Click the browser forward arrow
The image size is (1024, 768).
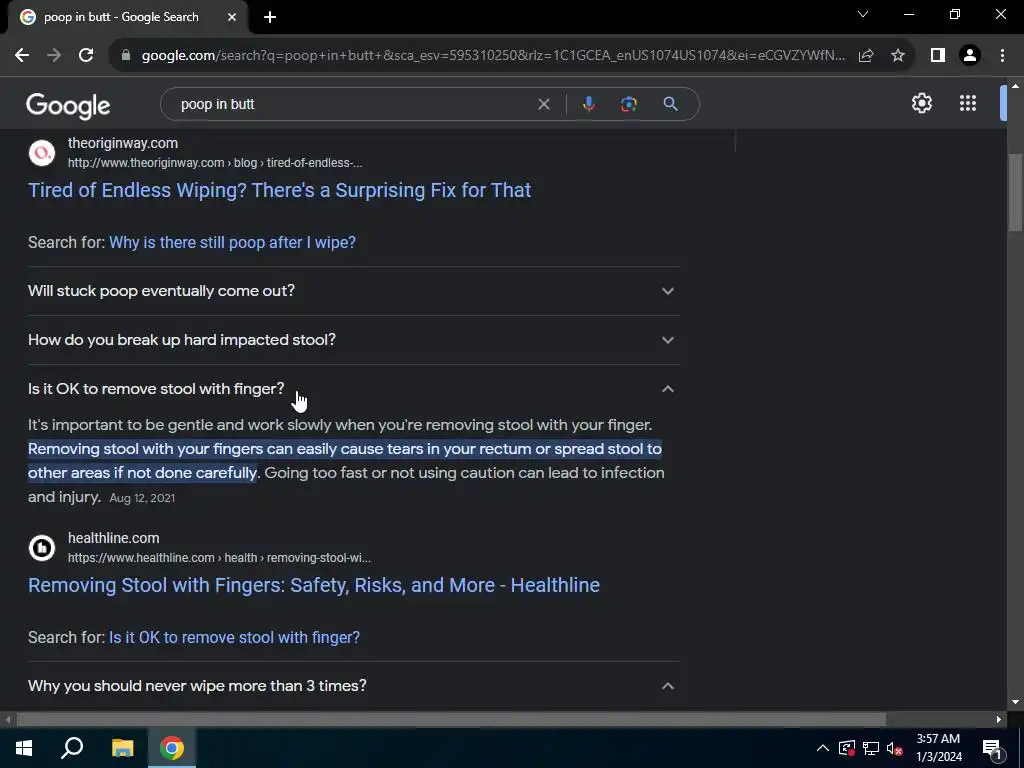point(54,56)
